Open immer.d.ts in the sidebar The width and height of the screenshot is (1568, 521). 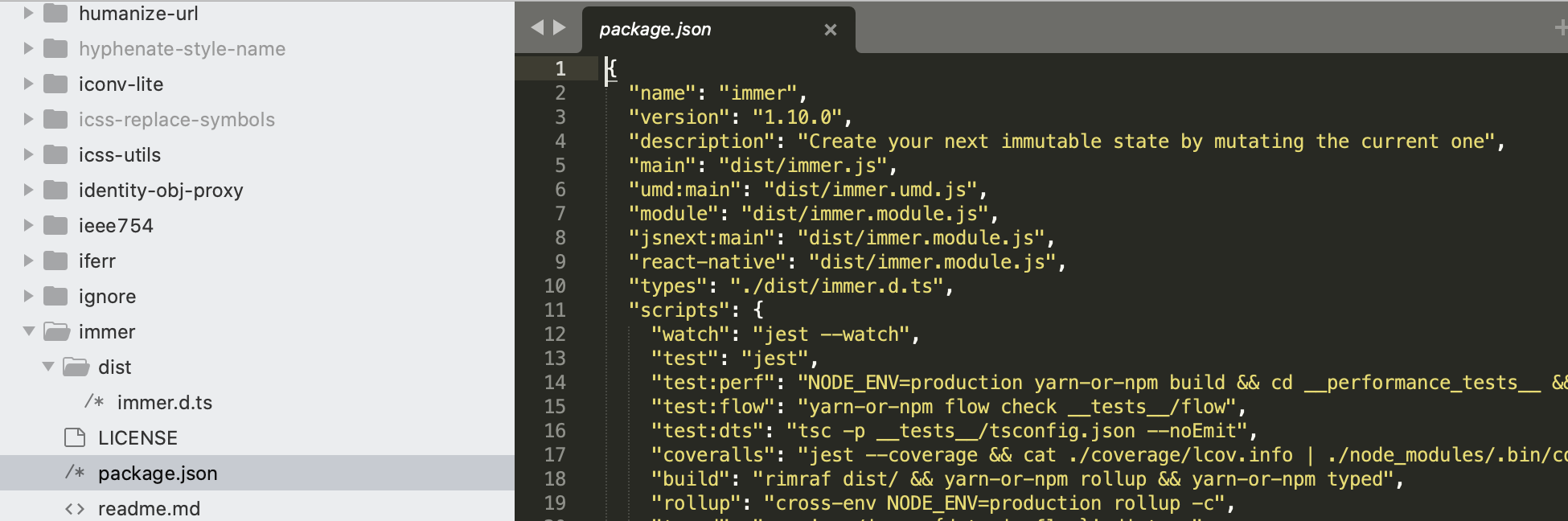pos(165,402)
